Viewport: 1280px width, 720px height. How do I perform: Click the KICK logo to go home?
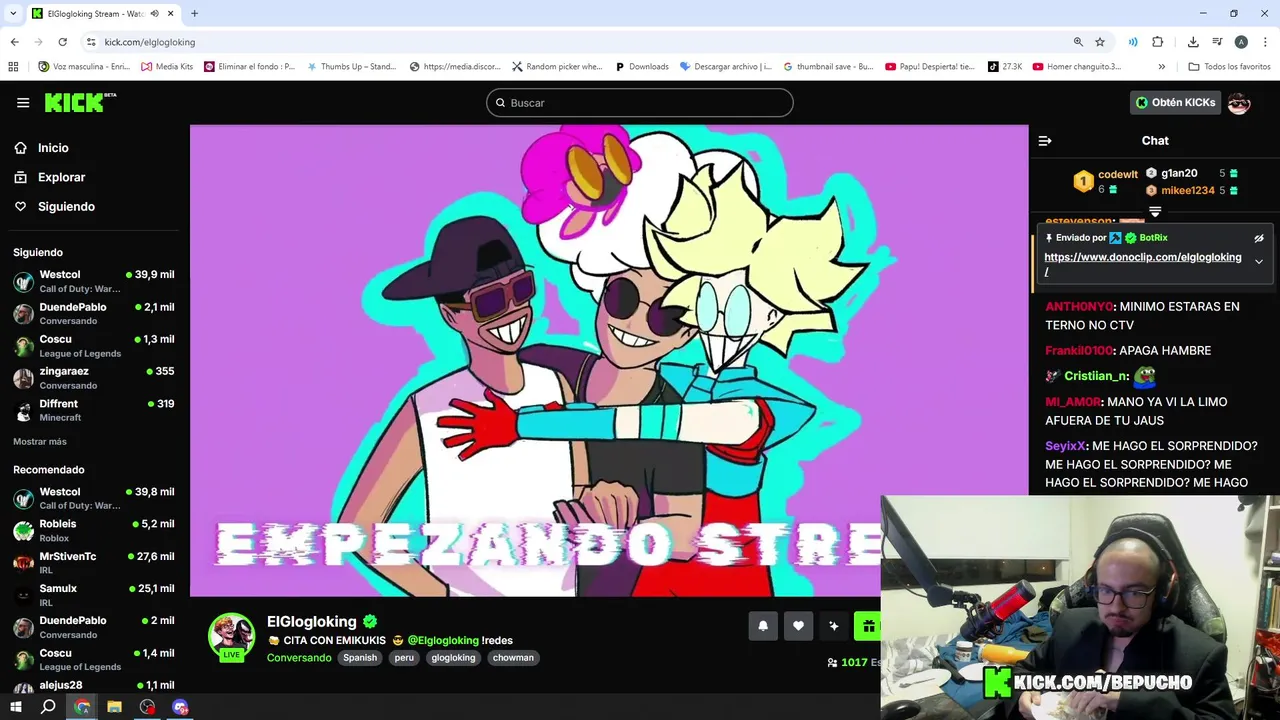(80, 102)
